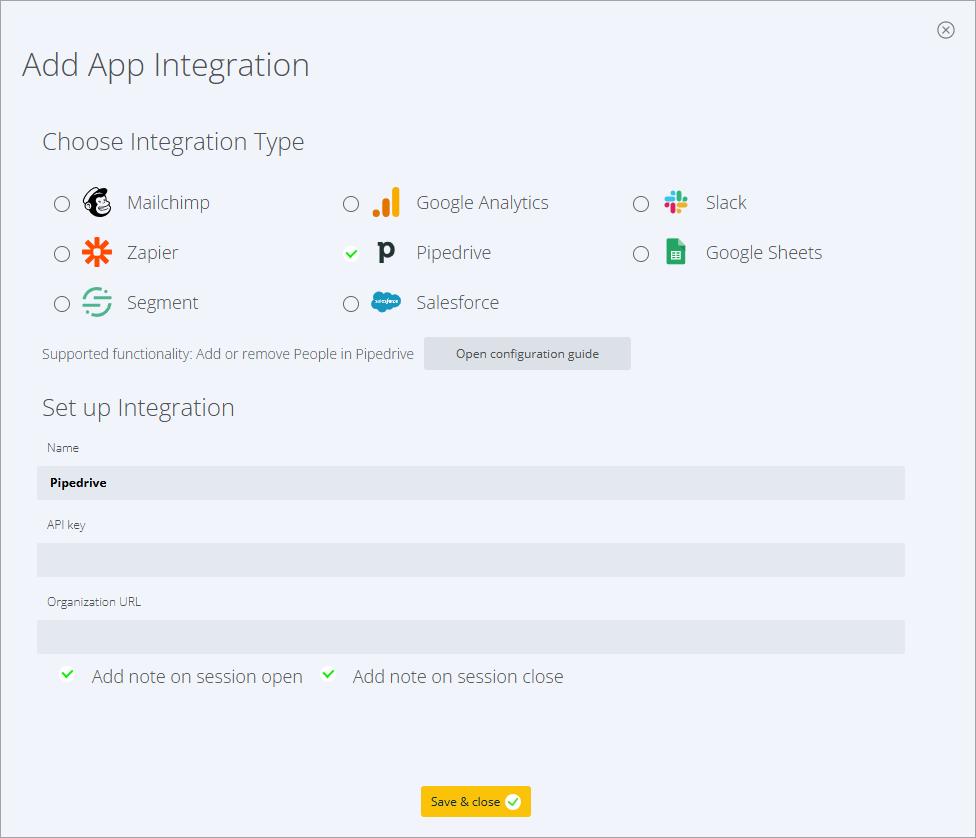The width and height of the screenshot is (976, 838).
Task: Select the Mailchimp radio button
Action: tap(62, 204)
